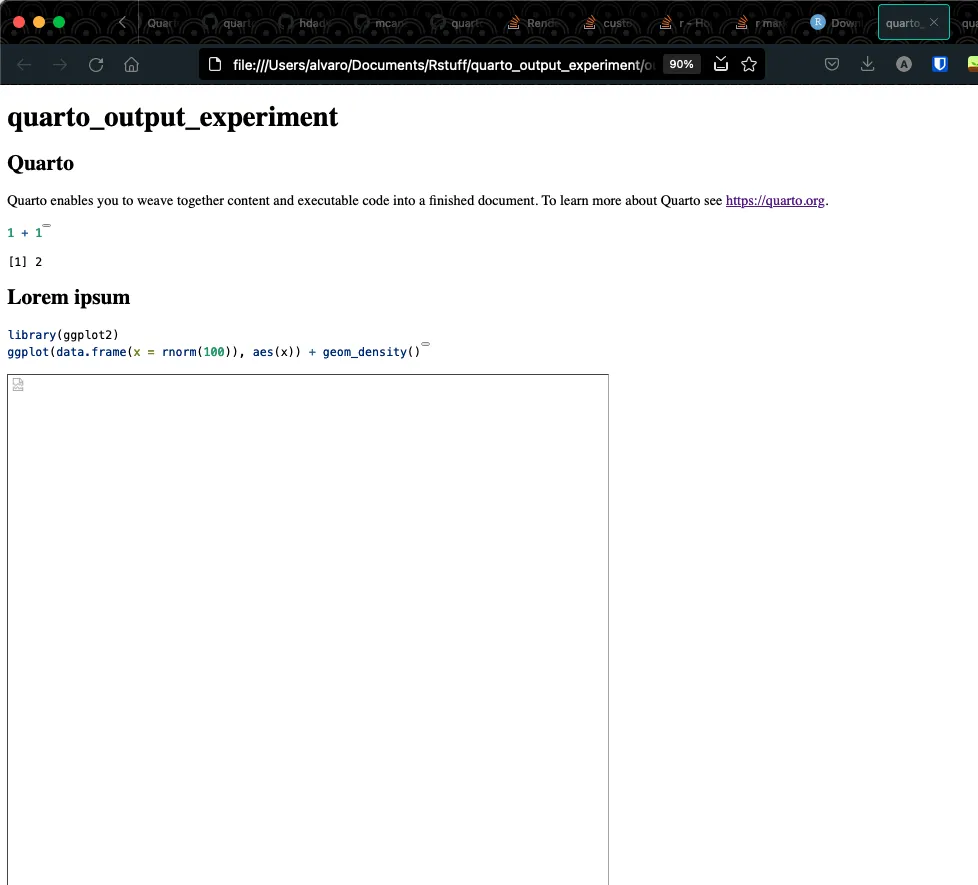
Task: Open the downloads panel
Action: point(868,64)
